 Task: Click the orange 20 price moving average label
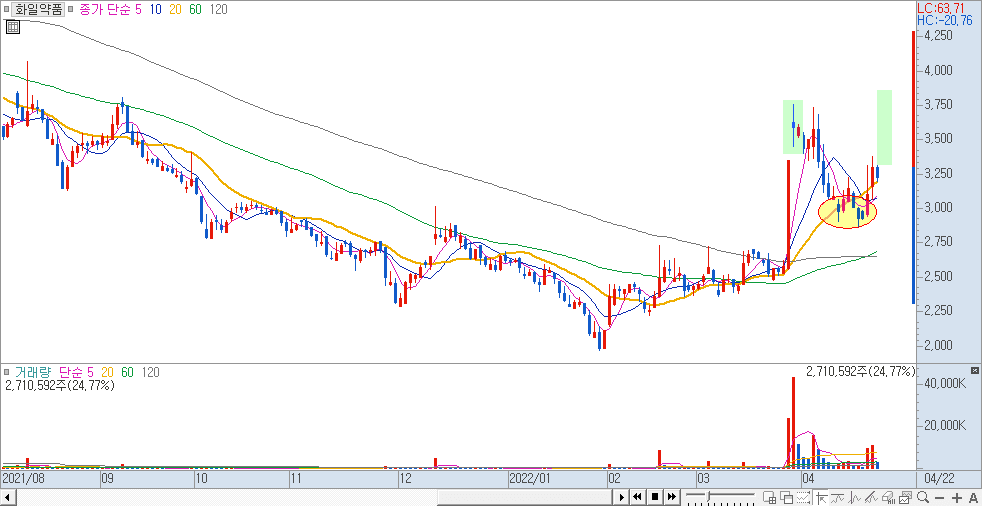pyautogui.click(x=175, y=9)
